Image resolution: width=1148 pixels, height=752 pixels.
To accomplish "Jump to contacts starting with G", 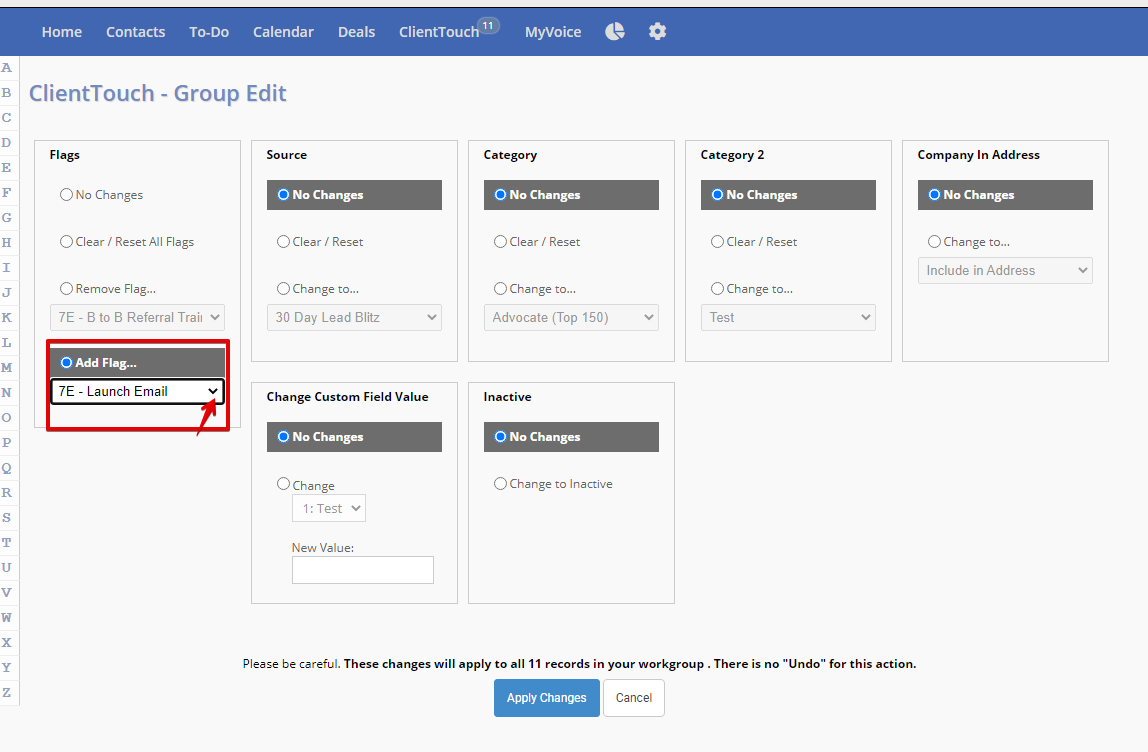I will [x=7, y=217].
